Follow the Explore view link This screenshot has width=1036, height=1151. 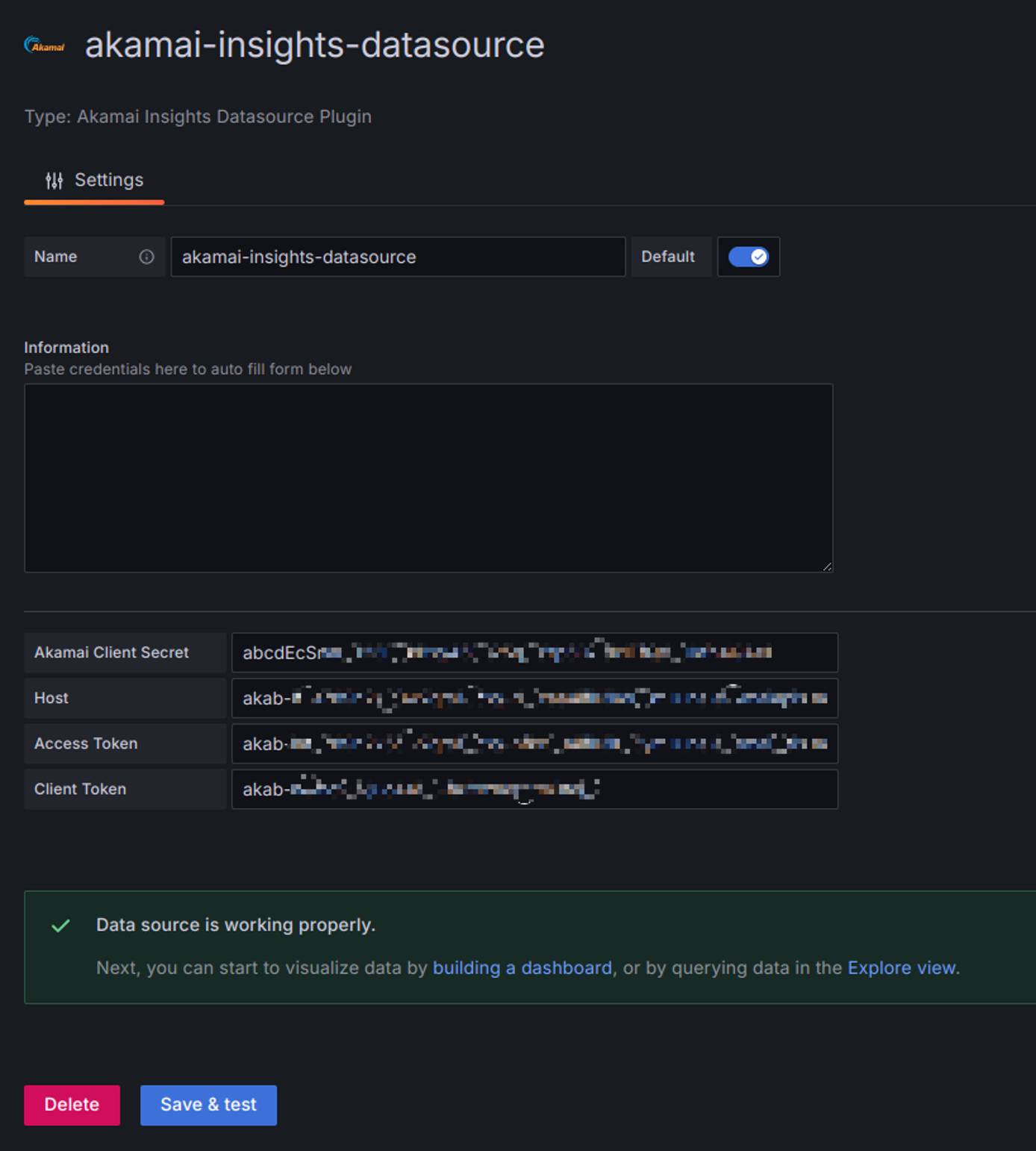click(901, 967)
